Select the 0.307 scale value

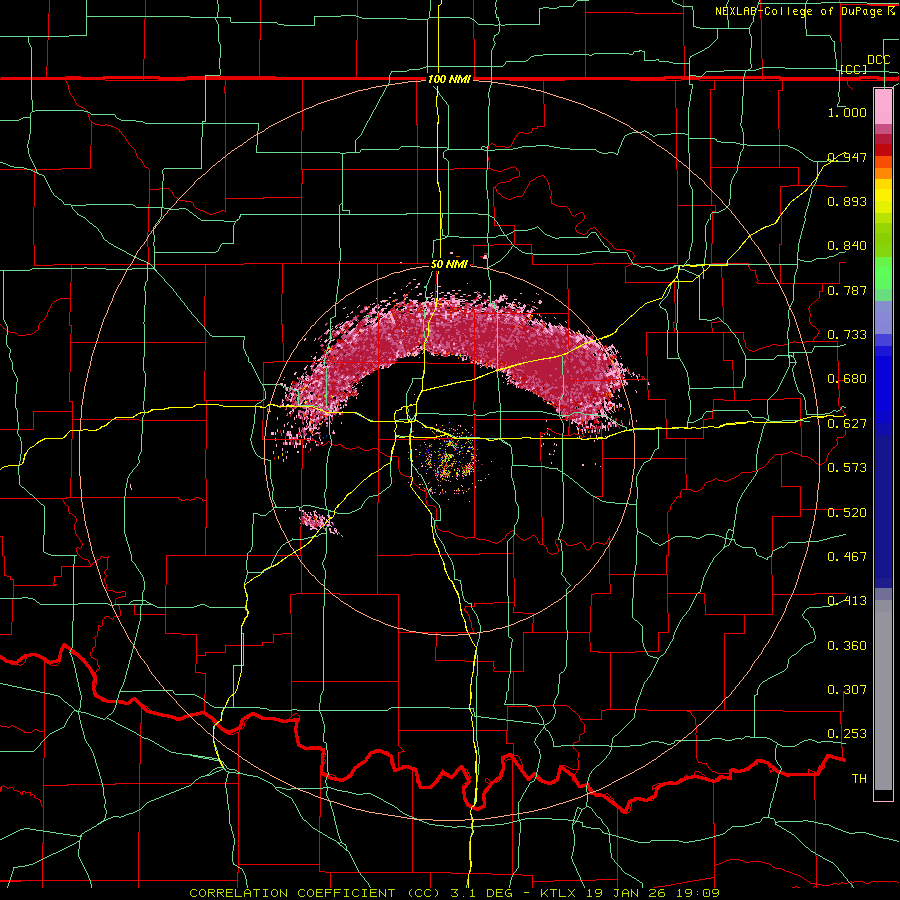[x=847, y=690]
